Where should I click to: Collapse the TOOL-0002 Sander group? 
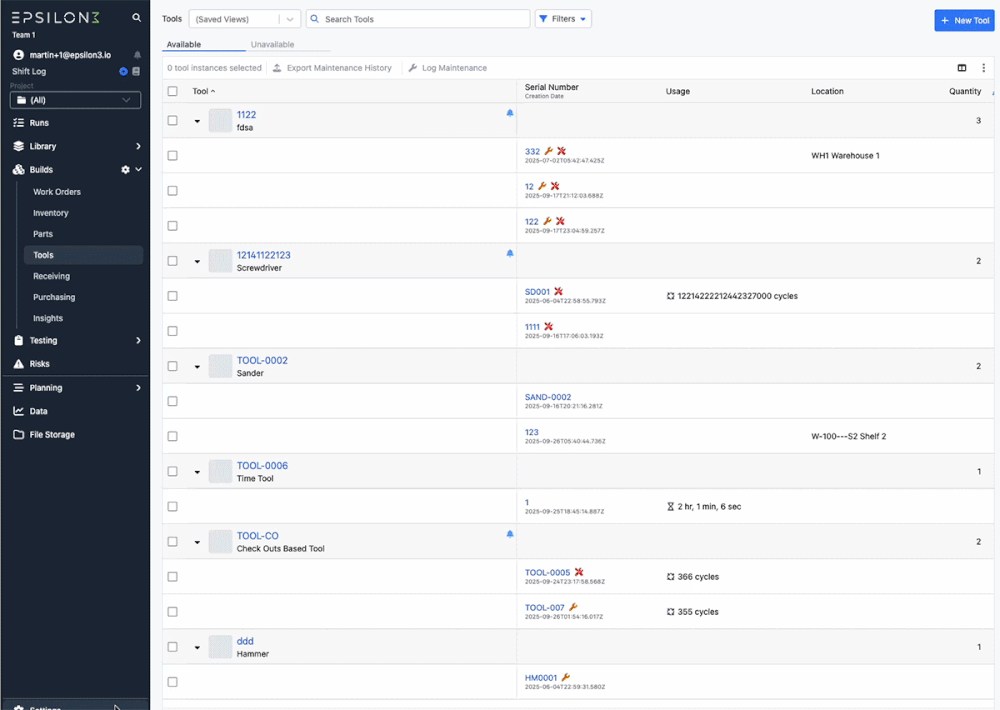click(x=197, y=367)
